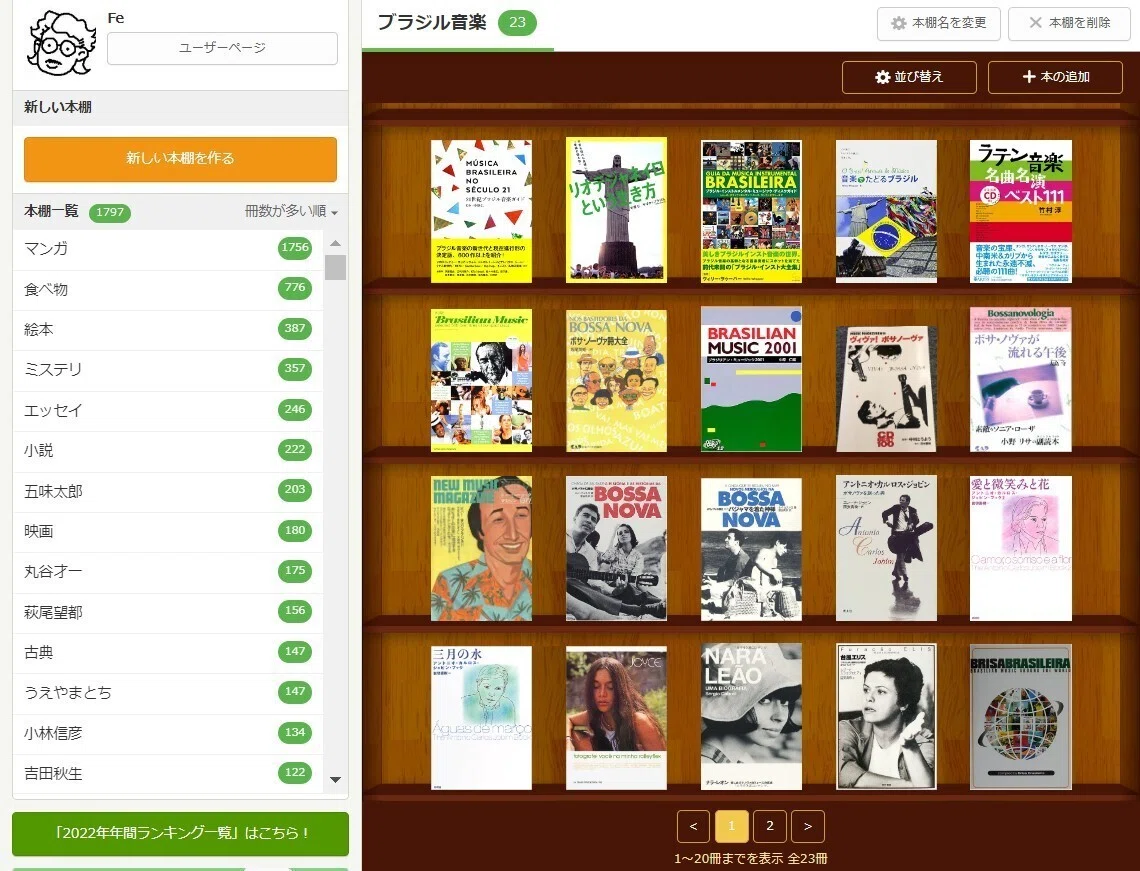Select the ブラジル音楽 shelf tab
The image size is (1140, 871).
point(457,23)
